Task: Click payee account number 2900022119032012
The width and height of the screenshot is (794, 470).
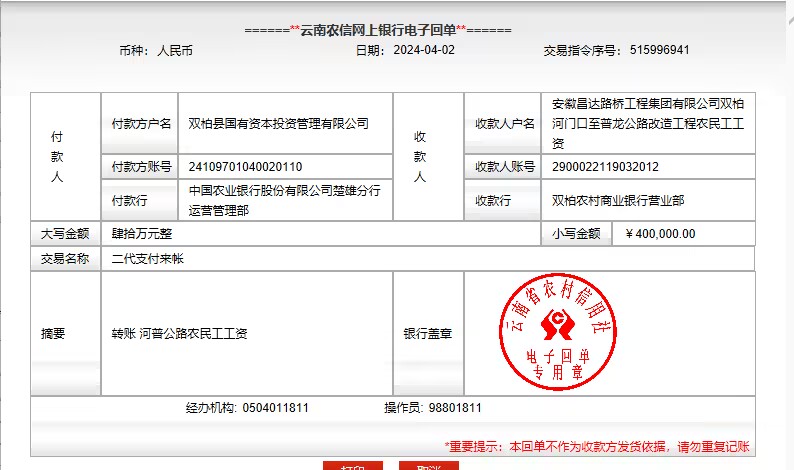Action: coord(605,167)
